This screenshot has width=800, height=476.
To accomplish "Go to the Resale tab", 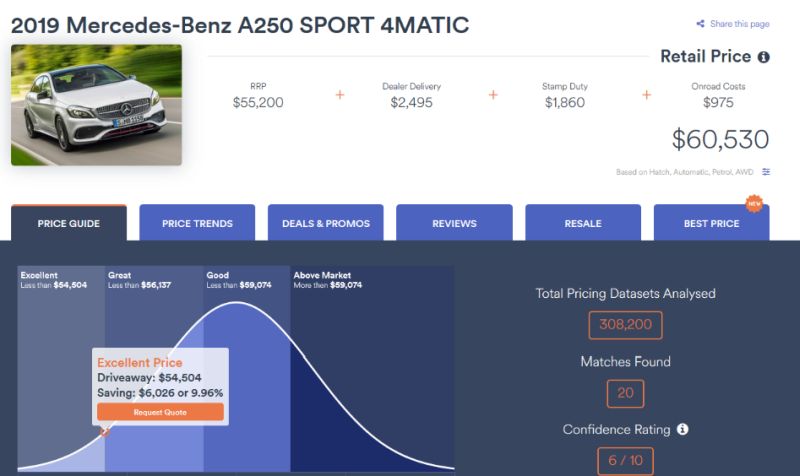I will 583,222.
